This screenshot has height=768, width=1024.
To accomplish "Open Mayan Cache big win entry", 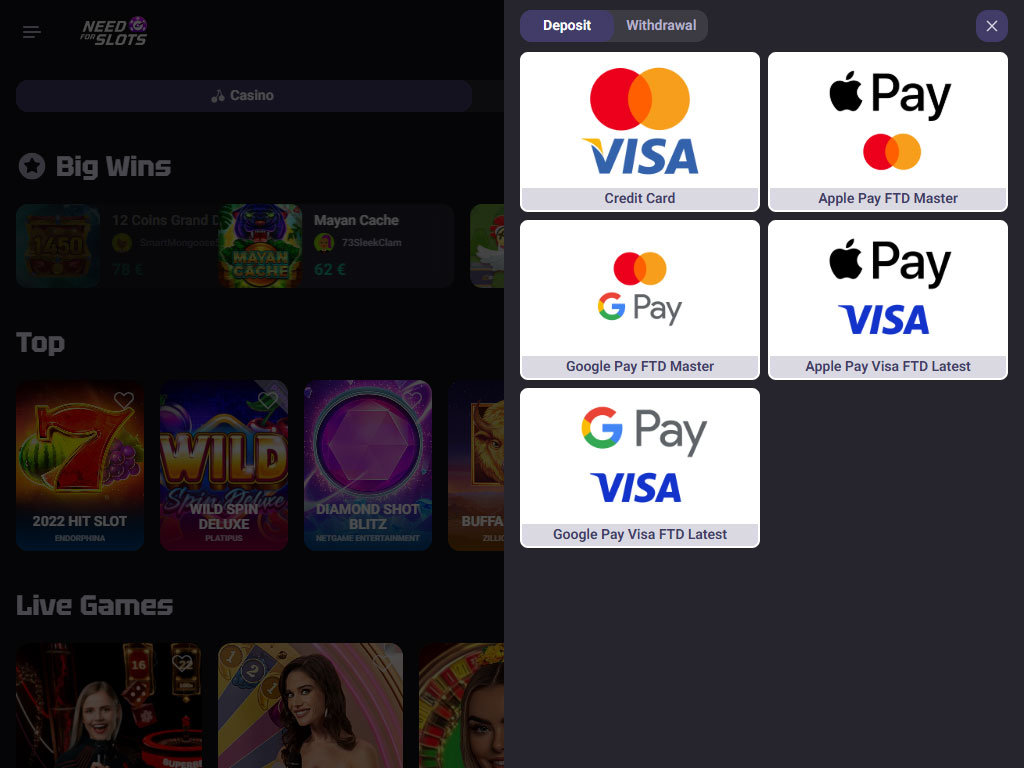I will 336,246.
